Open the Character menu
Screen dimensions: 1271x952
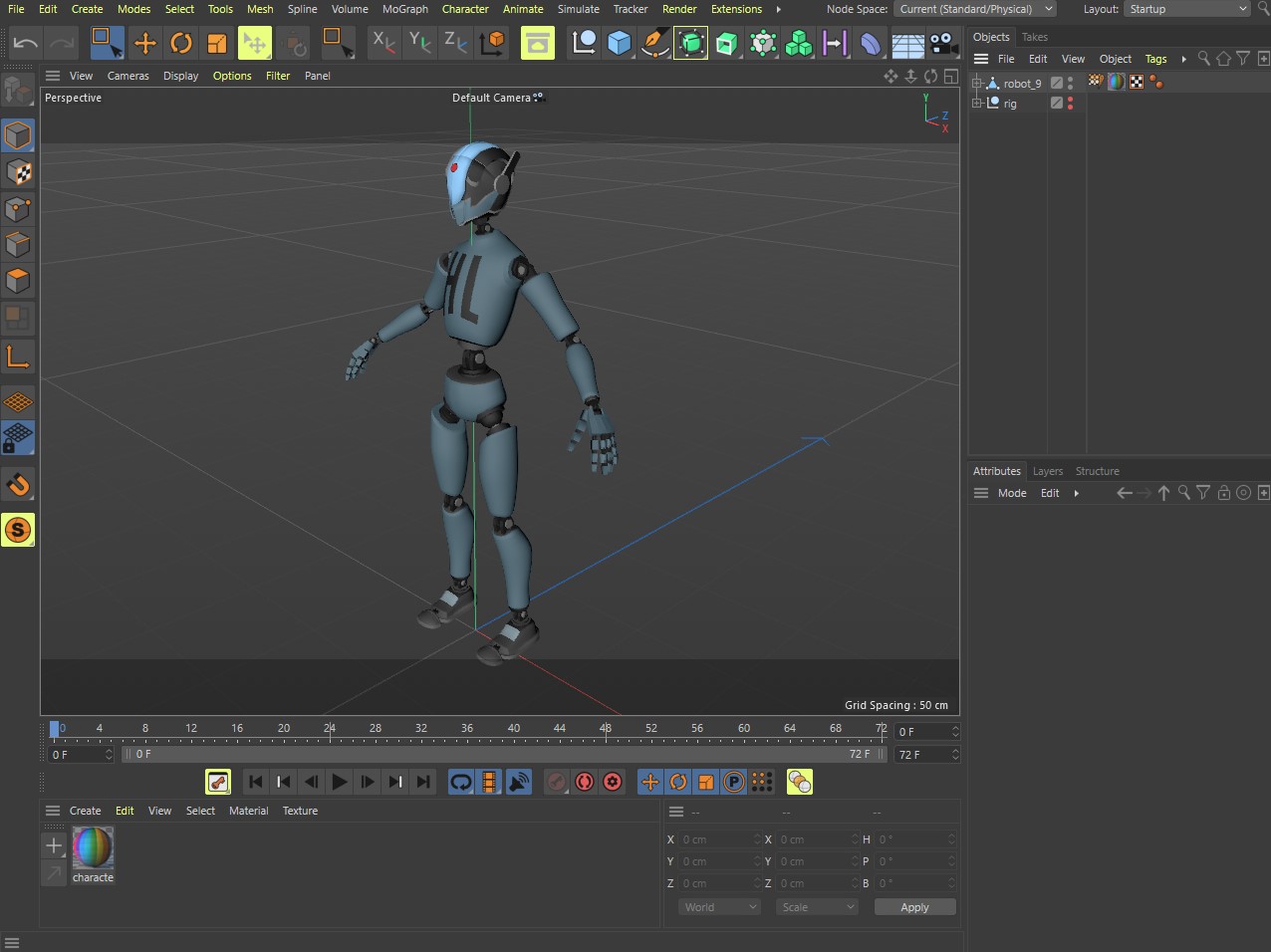[x=465, y=9]
